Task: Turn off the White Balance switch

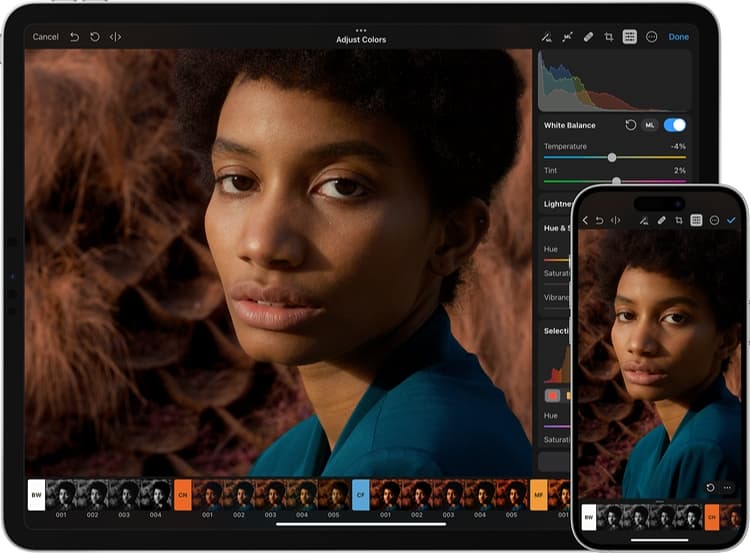Action: (674, 125)
